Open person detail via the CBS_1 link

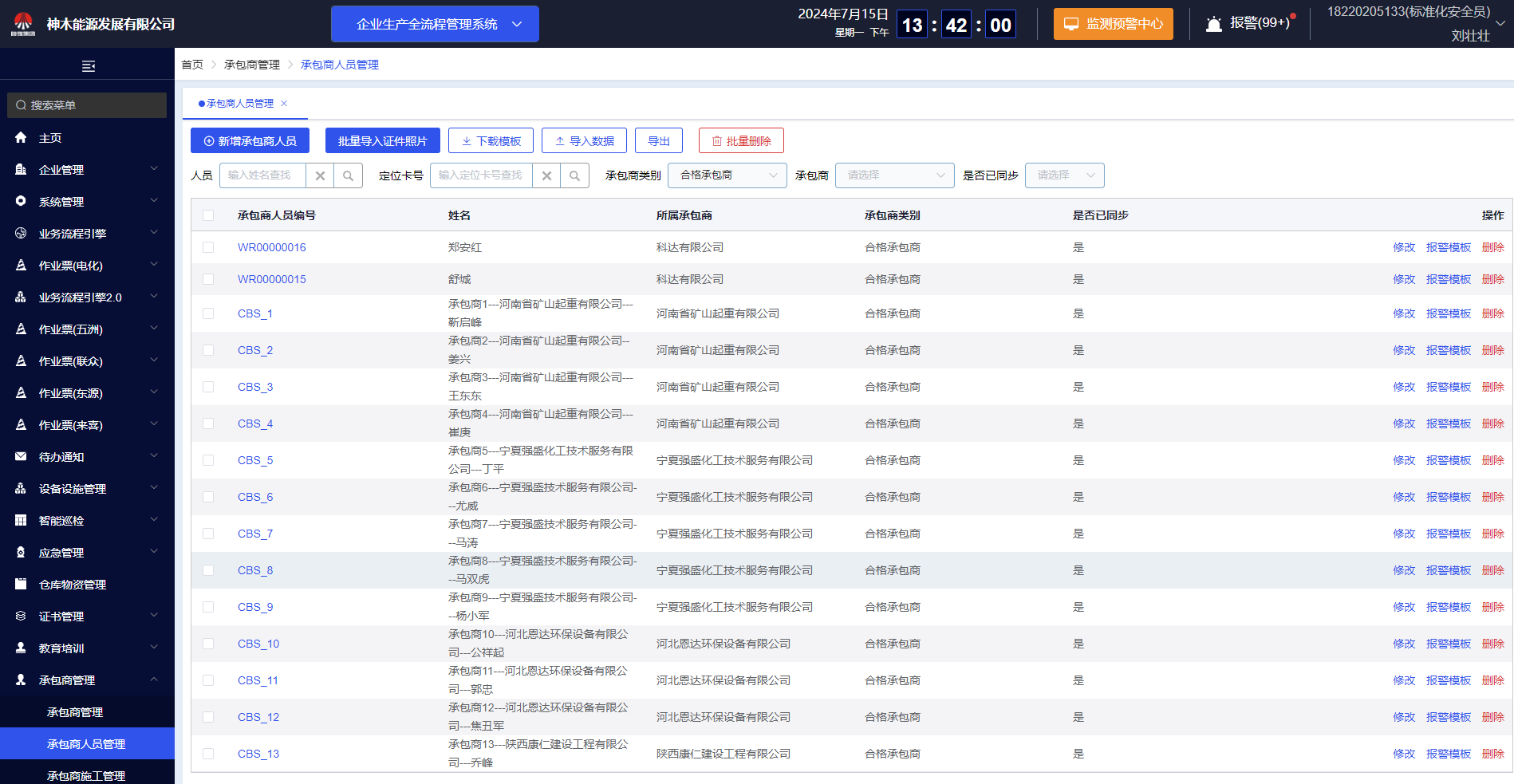coord(254,313)
